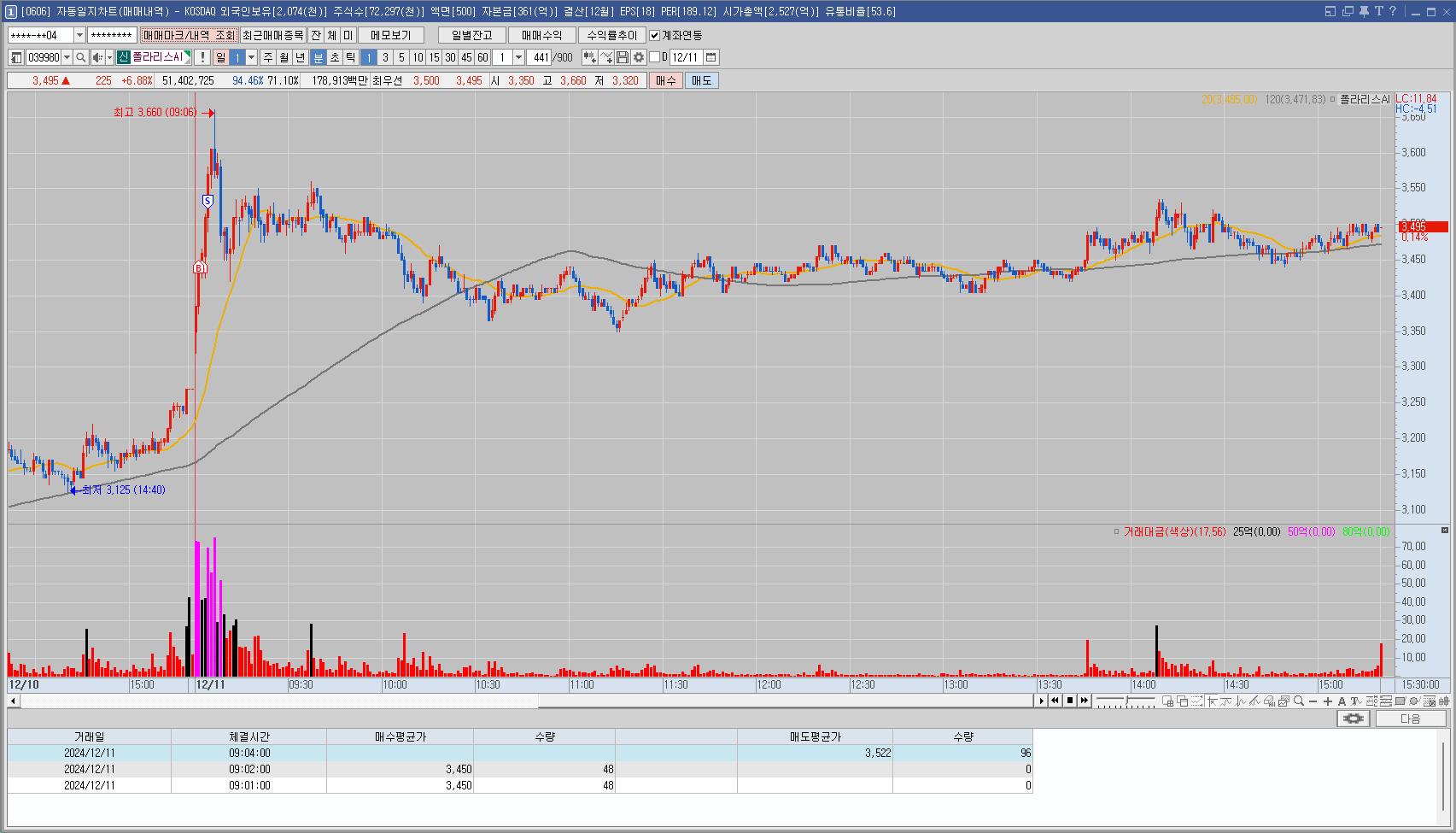The image size is (1456, 833).
Task: Select the 5-minute interval tab
Action: 401,57
